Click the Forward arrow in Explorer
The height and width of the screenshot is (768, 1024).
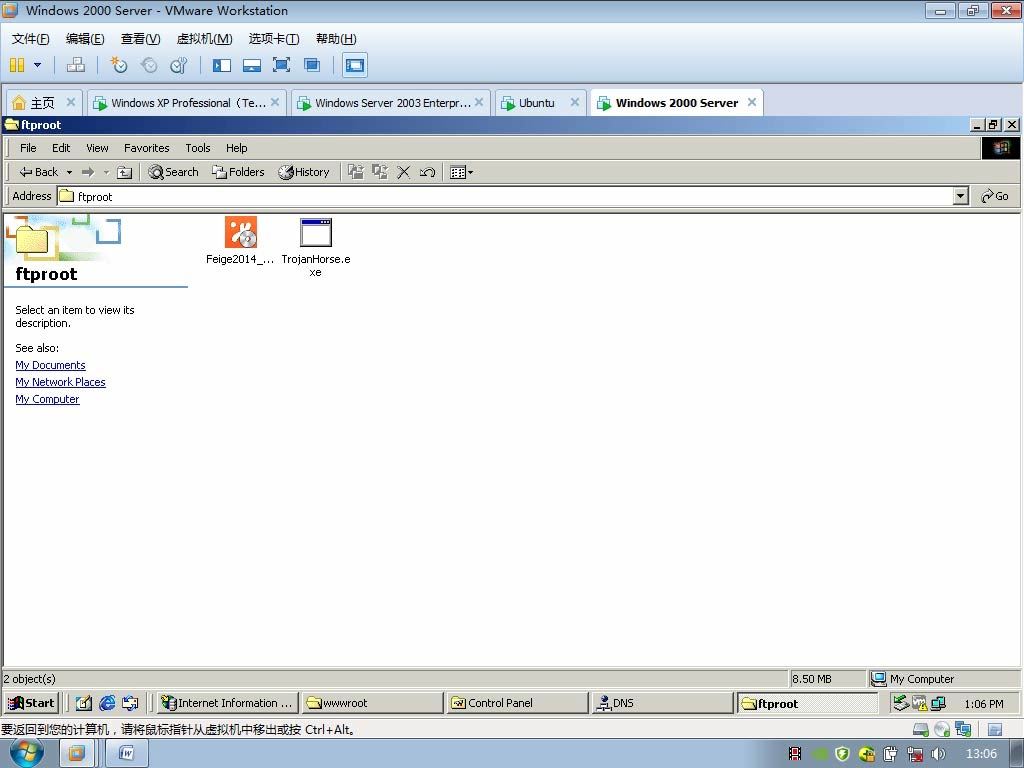(x=88, y=172)
